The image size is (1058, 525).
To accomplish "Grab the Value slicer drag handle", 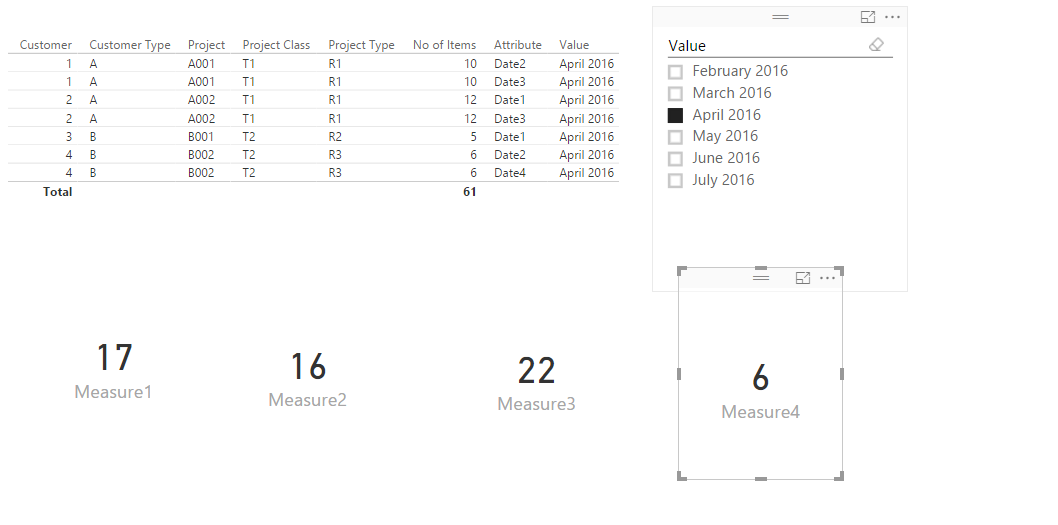I will pos(780,17).
